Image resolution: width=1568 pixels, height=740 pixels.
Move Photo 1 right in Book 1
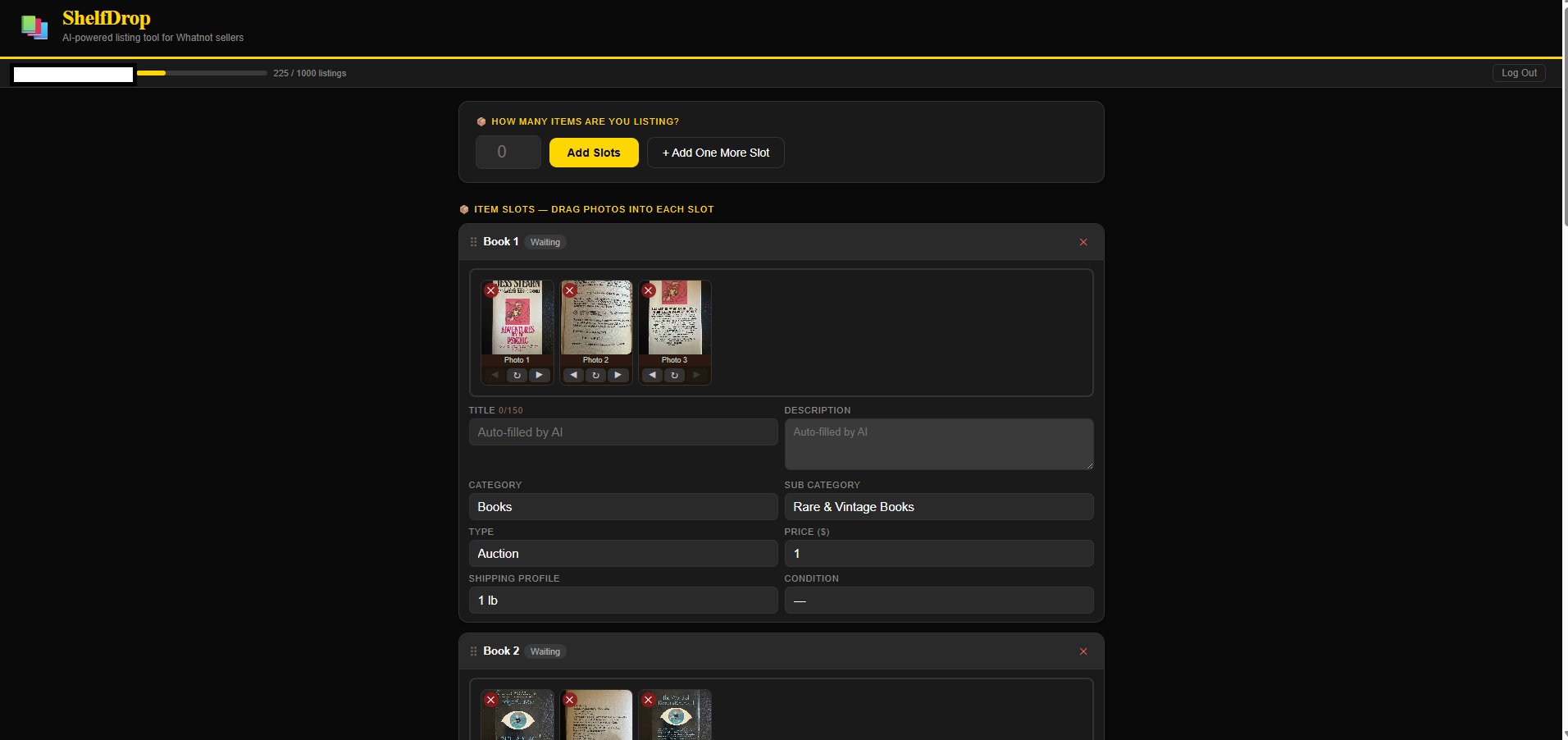coord(539,375)
